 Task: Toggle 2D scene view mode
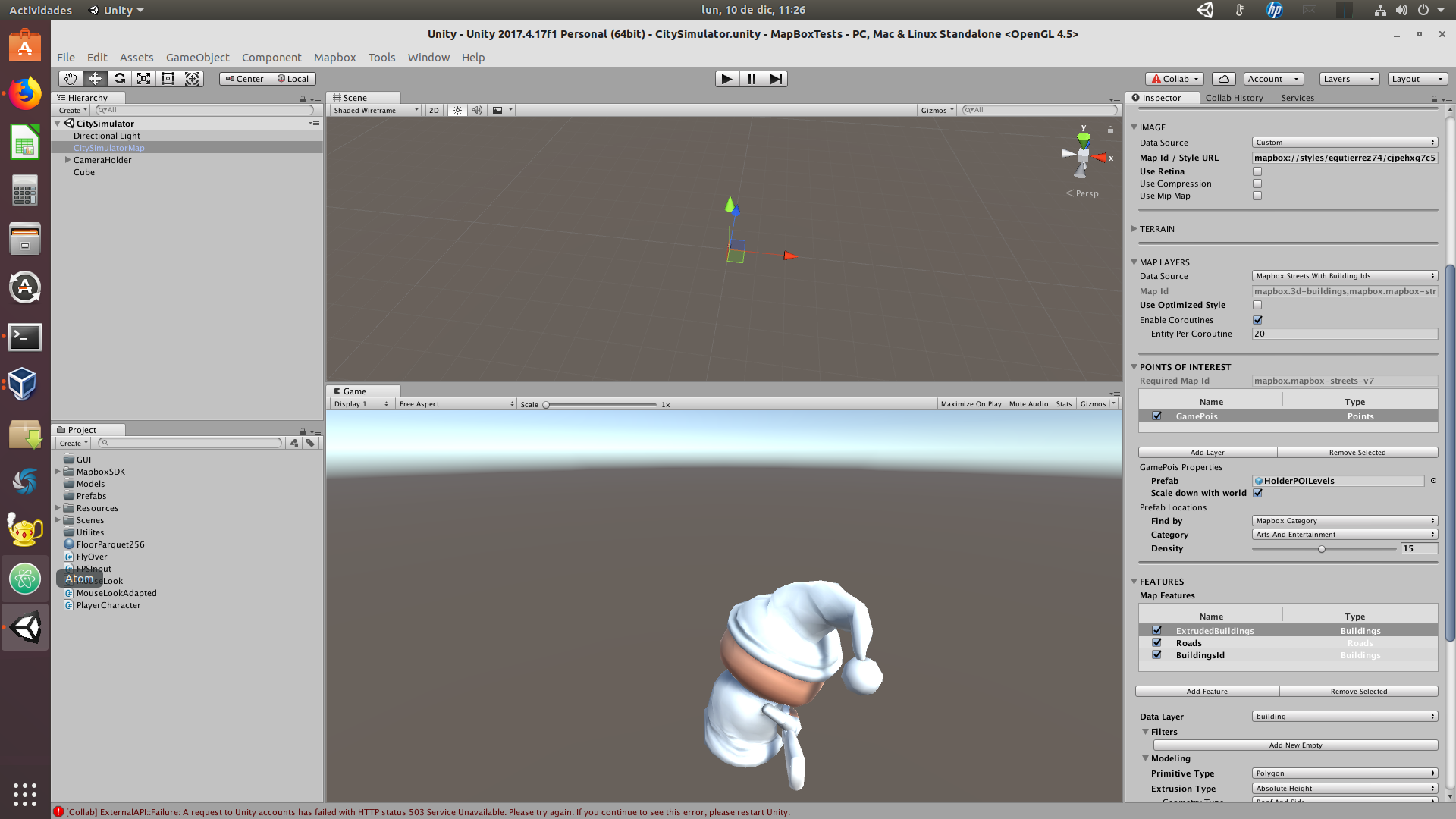[434, 110]
